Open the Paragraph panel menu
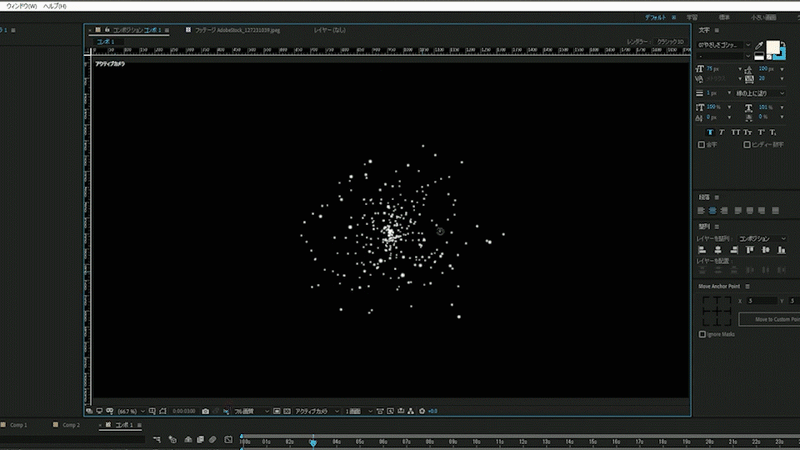 (x=716, y=197)
